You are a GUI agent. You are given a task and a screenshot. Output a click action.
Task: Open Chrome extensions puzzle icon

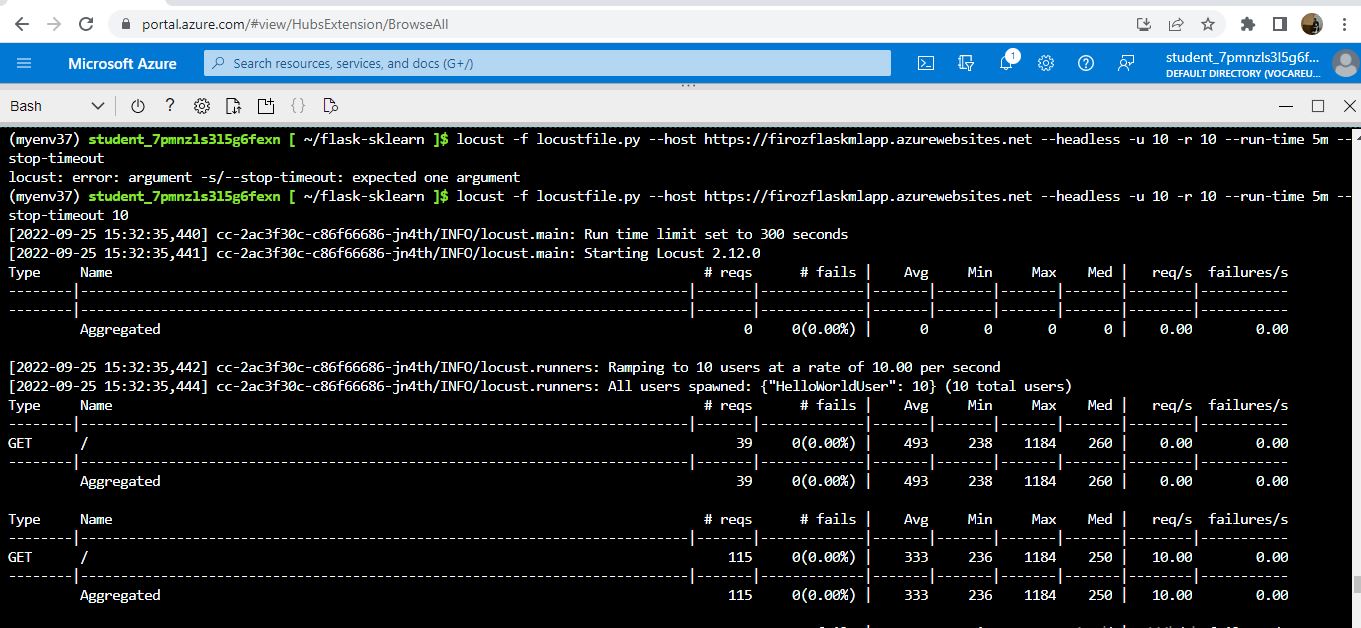[x=1247, y=24]
